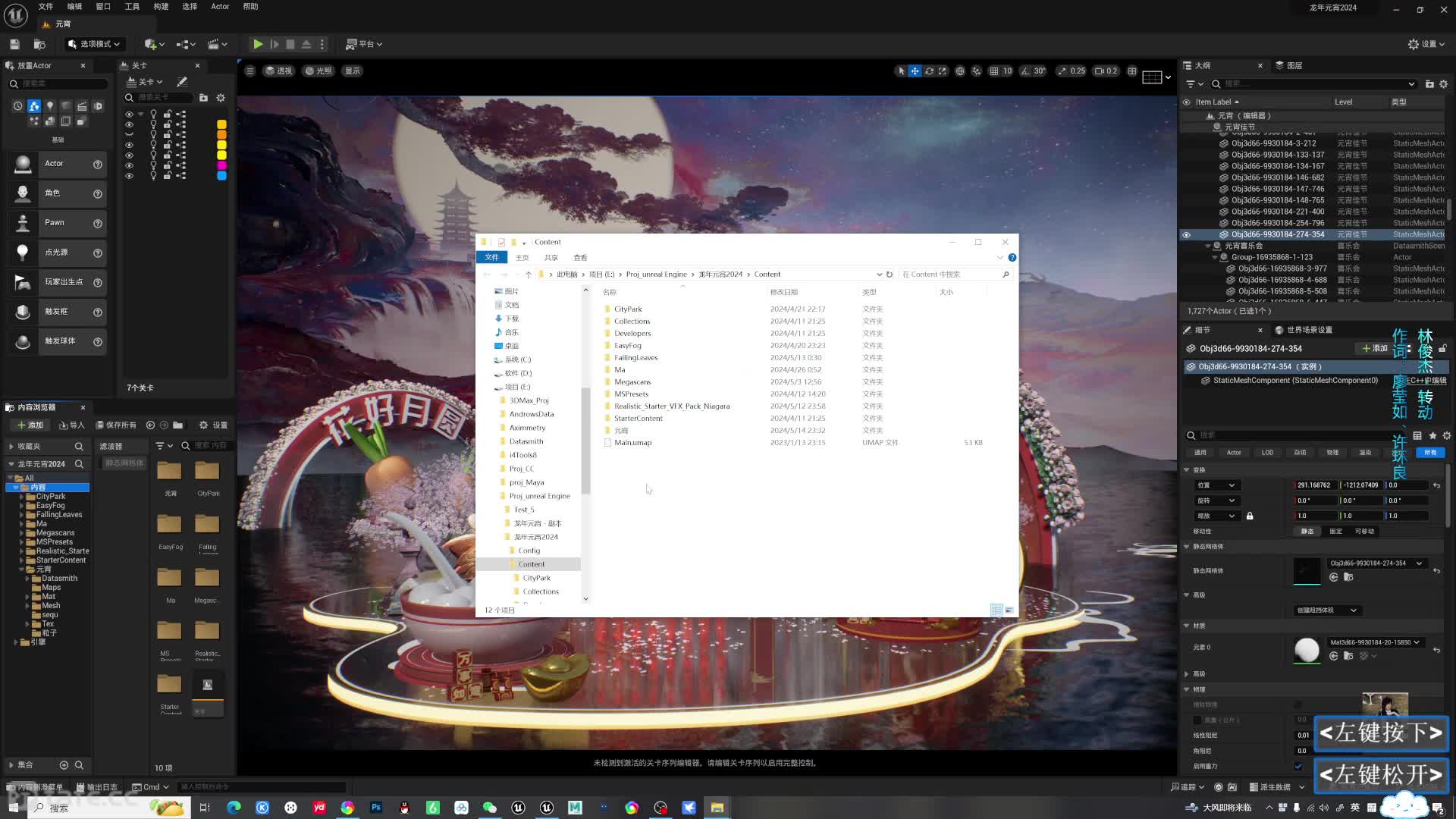This screenshot has width=1456, height=819.
Task: Click the magenta level color swatch
Action: click(221, 165)
